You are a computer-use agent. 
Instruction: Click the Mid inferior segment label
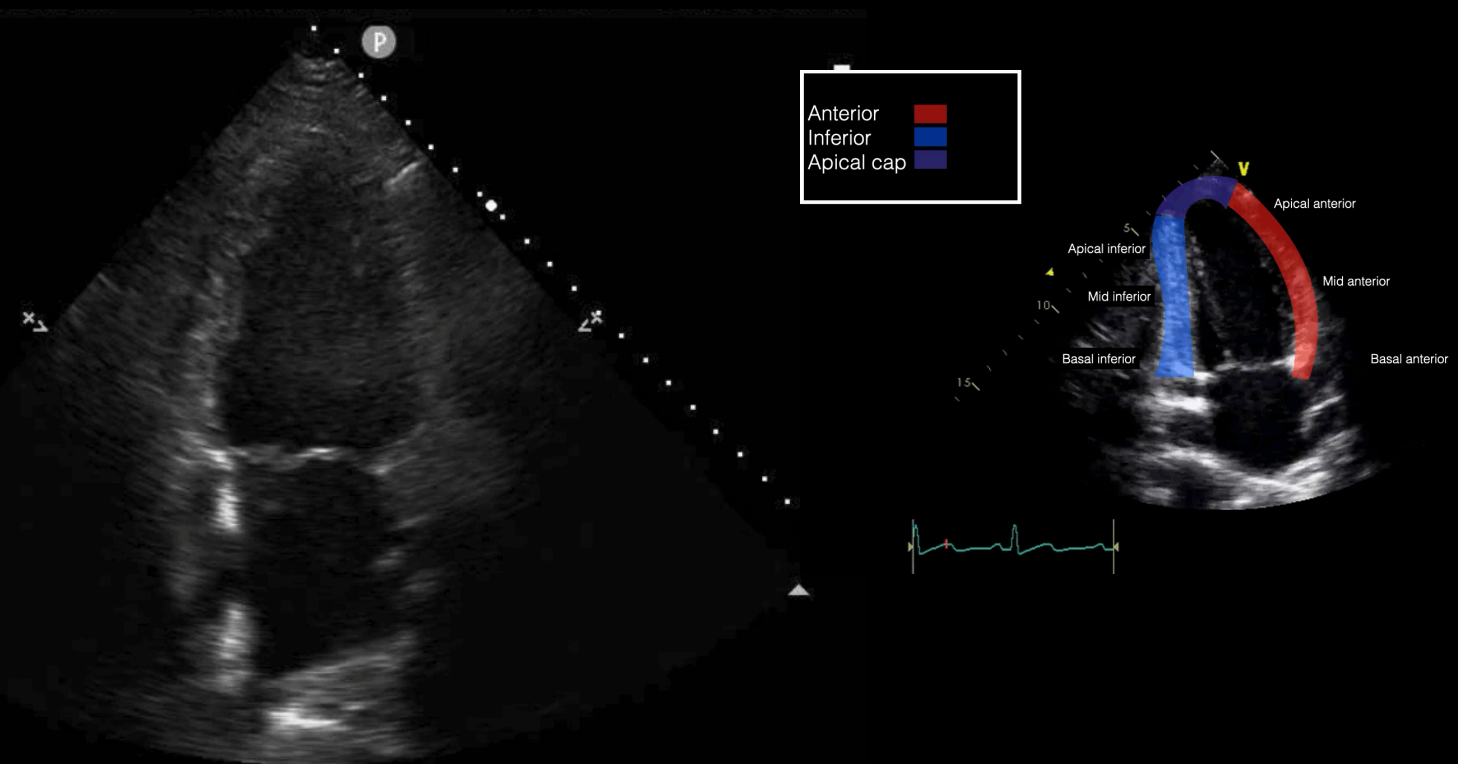[x=1119, y=297]
